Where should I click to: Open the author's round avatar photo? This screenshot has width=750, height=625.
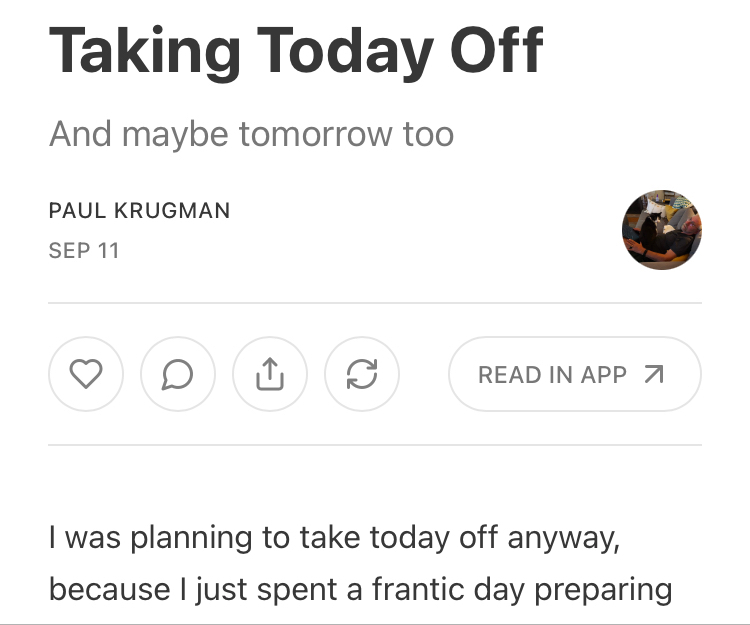(x=662, y=229)
